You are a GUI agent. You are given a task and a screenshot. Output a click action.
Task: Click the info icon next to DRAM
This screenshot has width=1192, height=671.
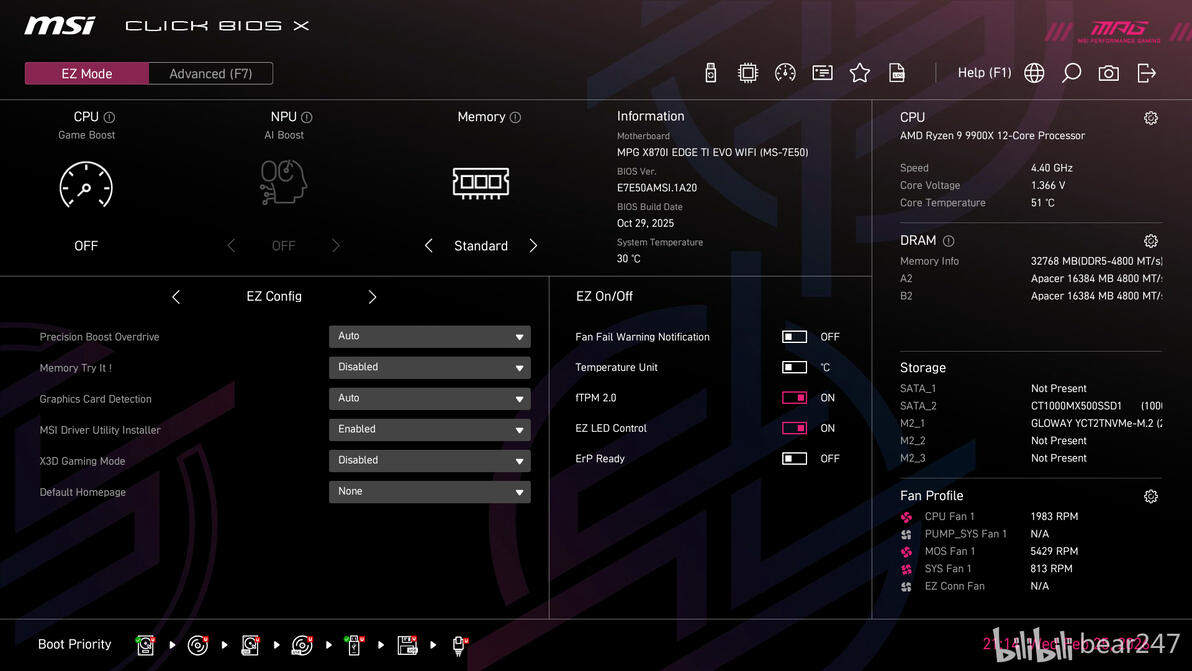949,241
